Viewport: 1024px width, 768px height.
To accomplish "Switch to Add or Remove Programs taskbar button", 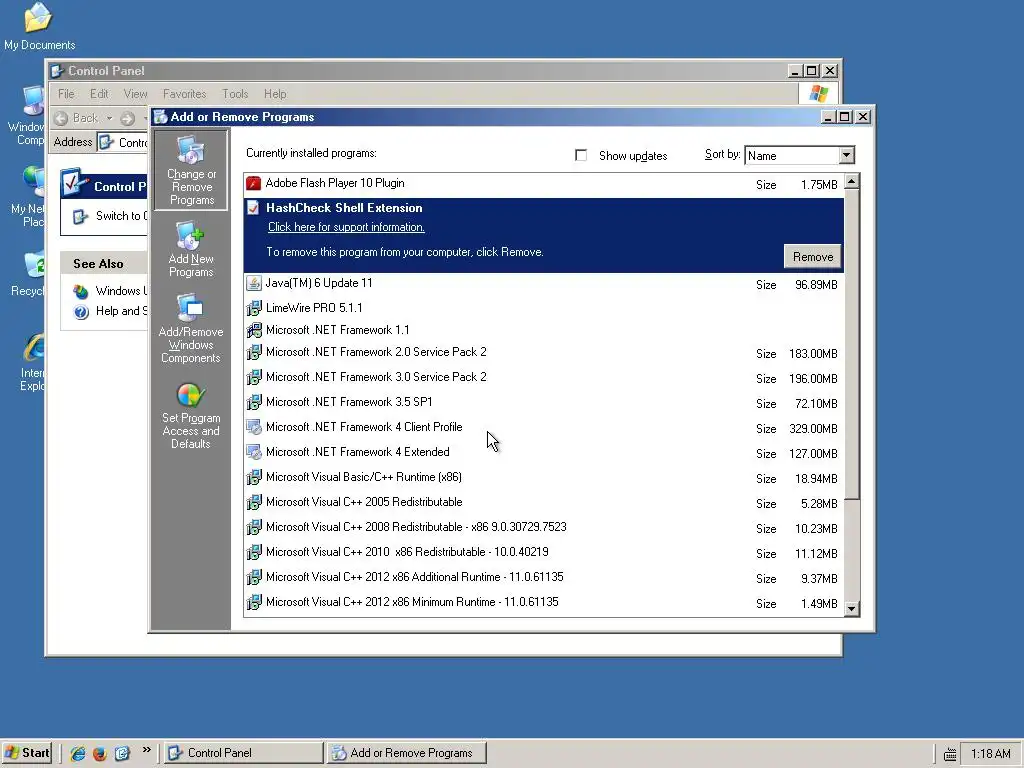I will (x=406, y=753).
